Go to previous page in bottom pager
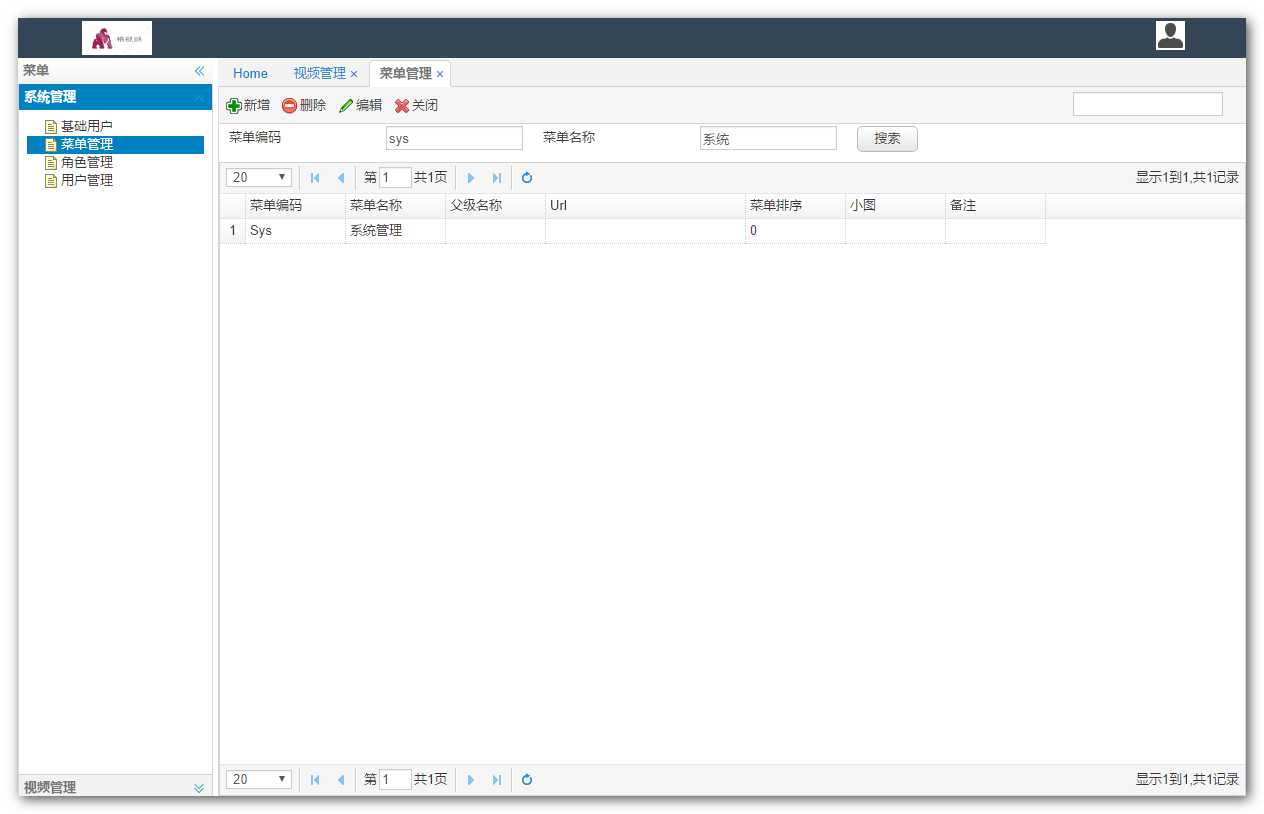1264x814 pixels. (x=341, y=780)
